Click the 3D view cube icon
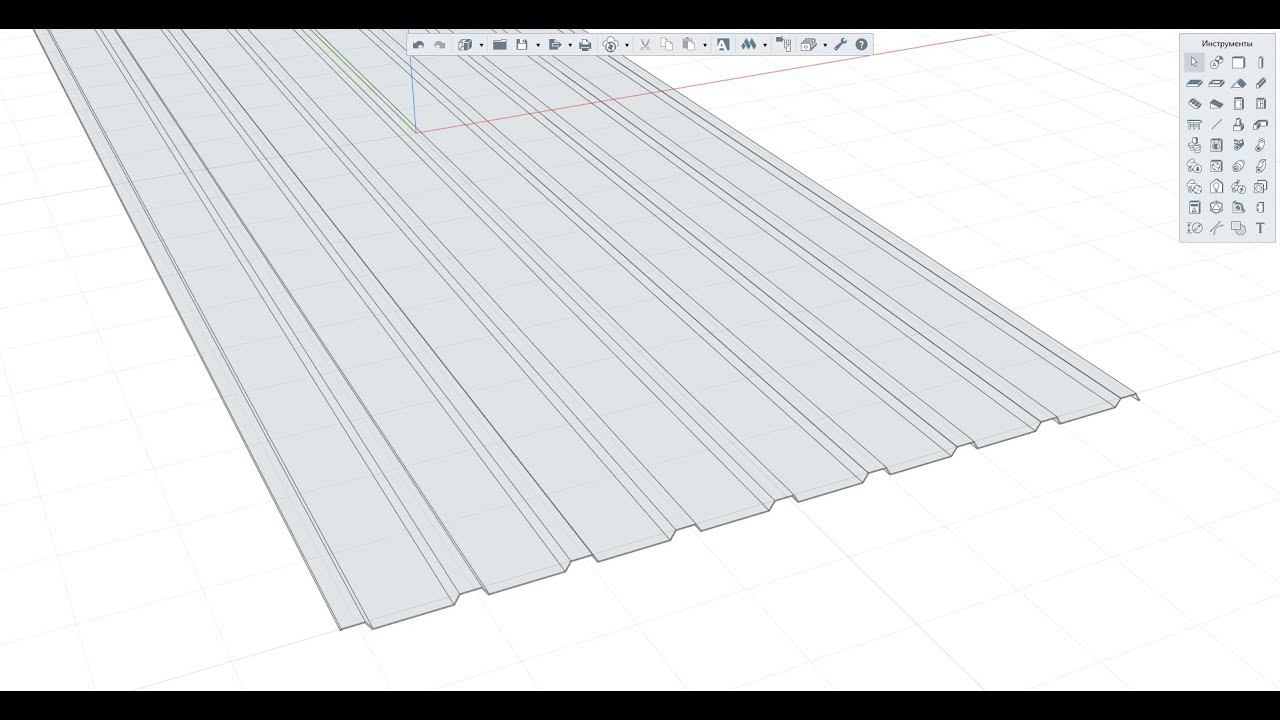Screen dimensions: 1280x720 (465, 45)
